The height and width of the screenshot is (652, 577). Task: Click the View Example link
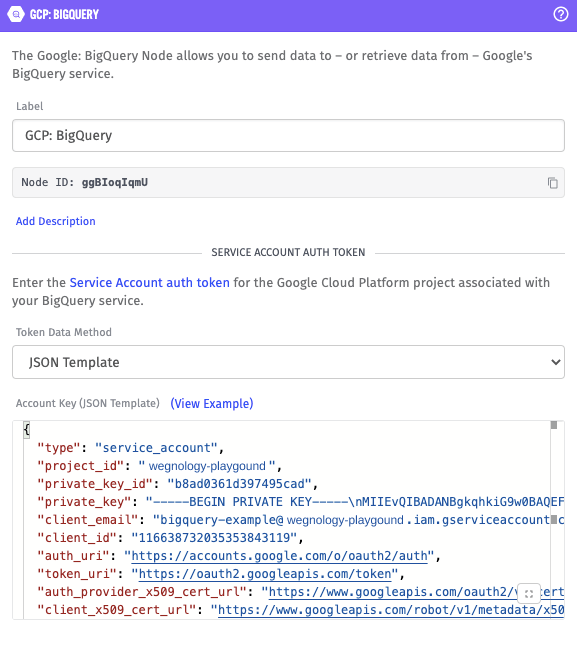click(212, 403)
